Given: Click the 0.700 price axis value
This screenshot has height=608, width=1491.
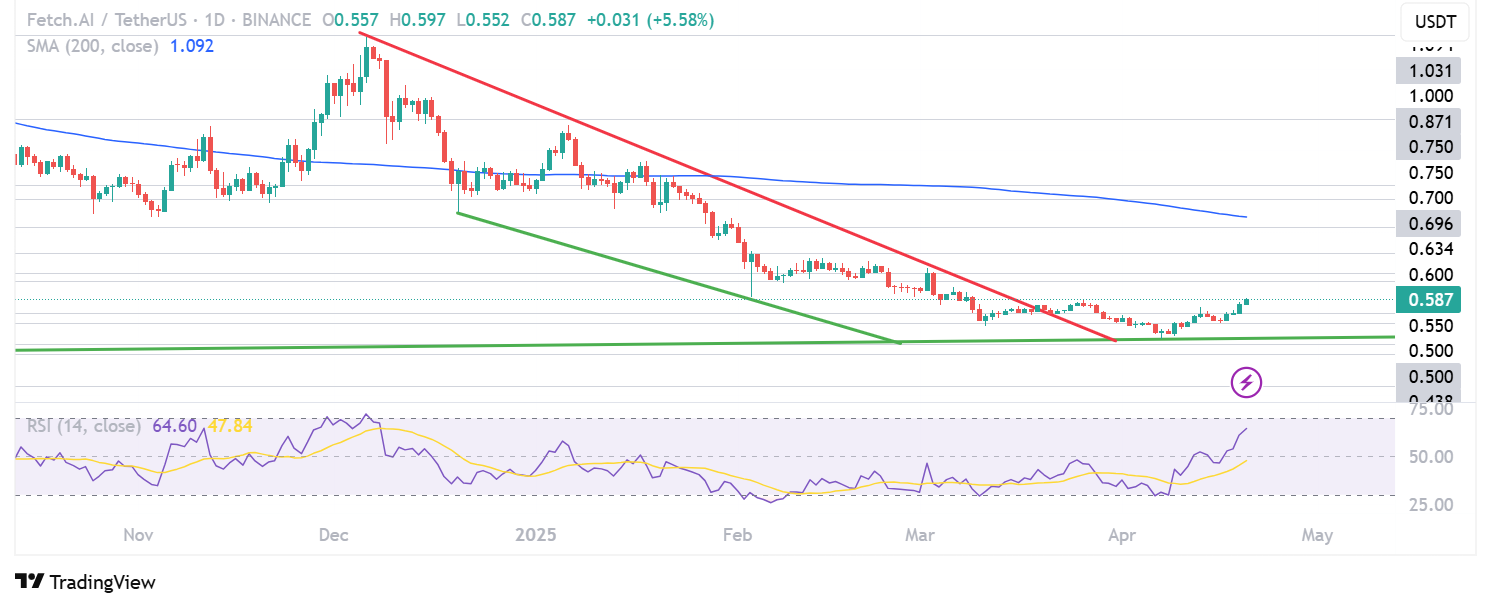Looking at the screenshot, I should [x=1431, y=198].
